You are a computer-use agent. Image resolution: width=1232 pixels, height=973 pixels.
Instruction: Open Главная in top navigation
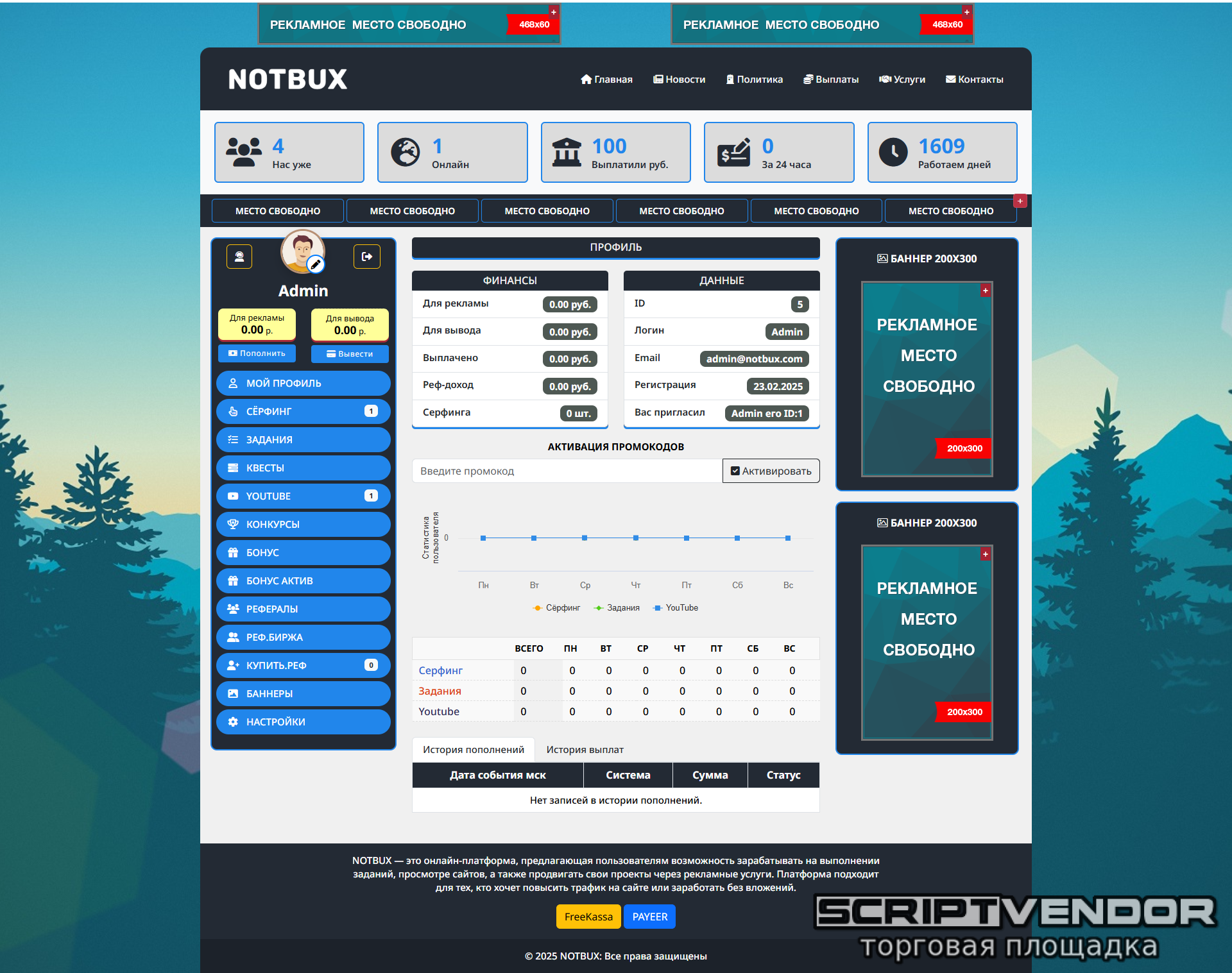(x=606, y=80)
